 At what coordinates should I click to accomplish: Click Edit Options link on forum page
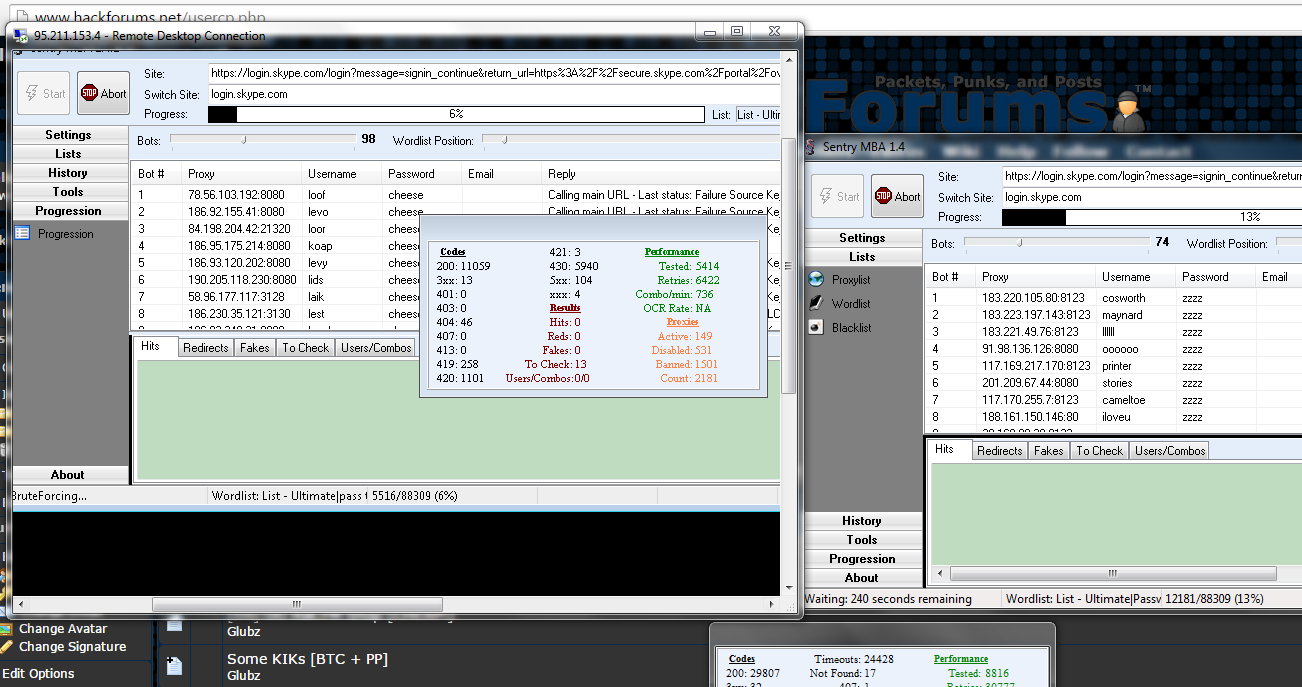click(x=38, y=674)
